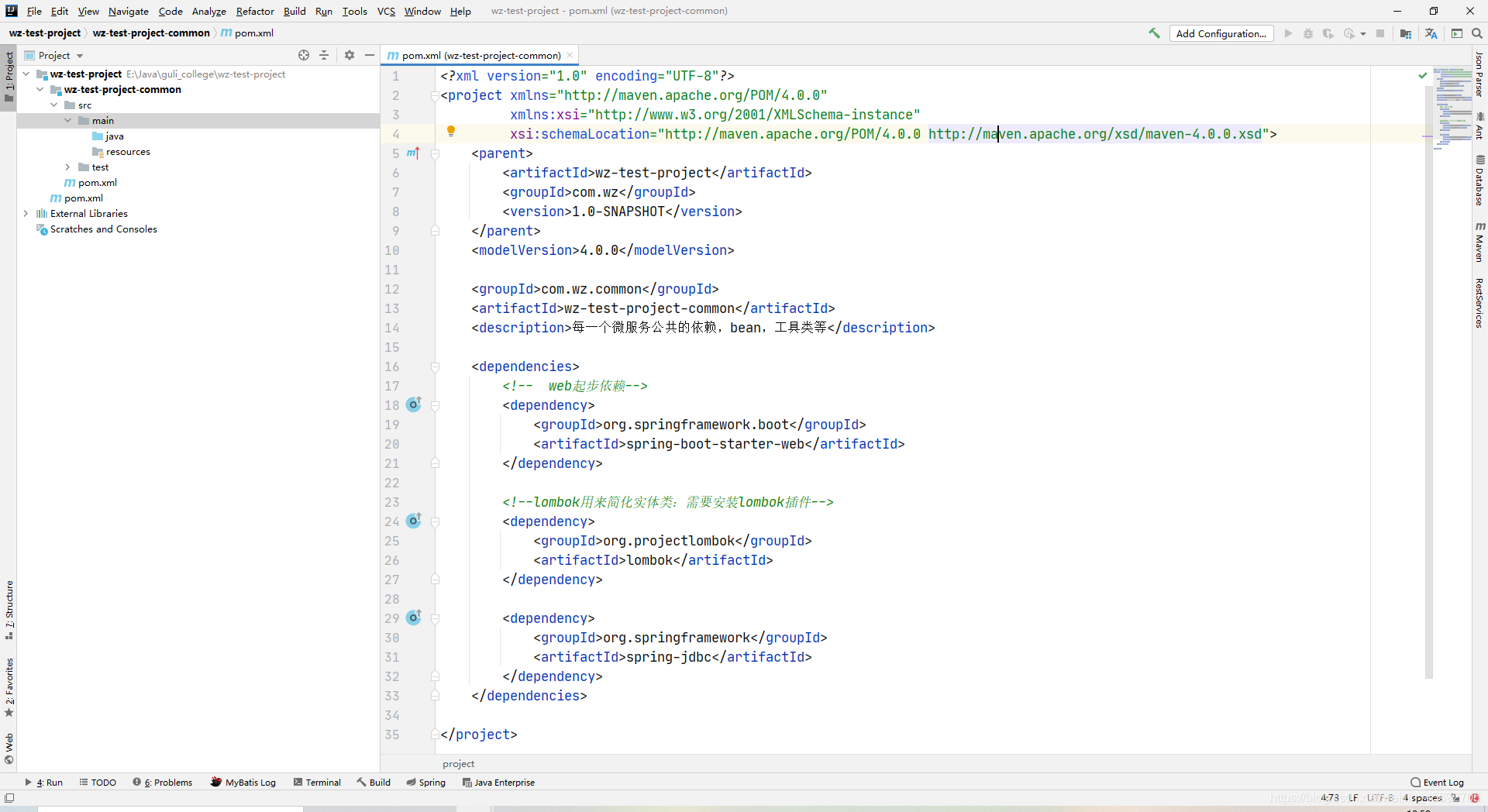Click the Maven parent gutter marker on line 5

point(413,153)
